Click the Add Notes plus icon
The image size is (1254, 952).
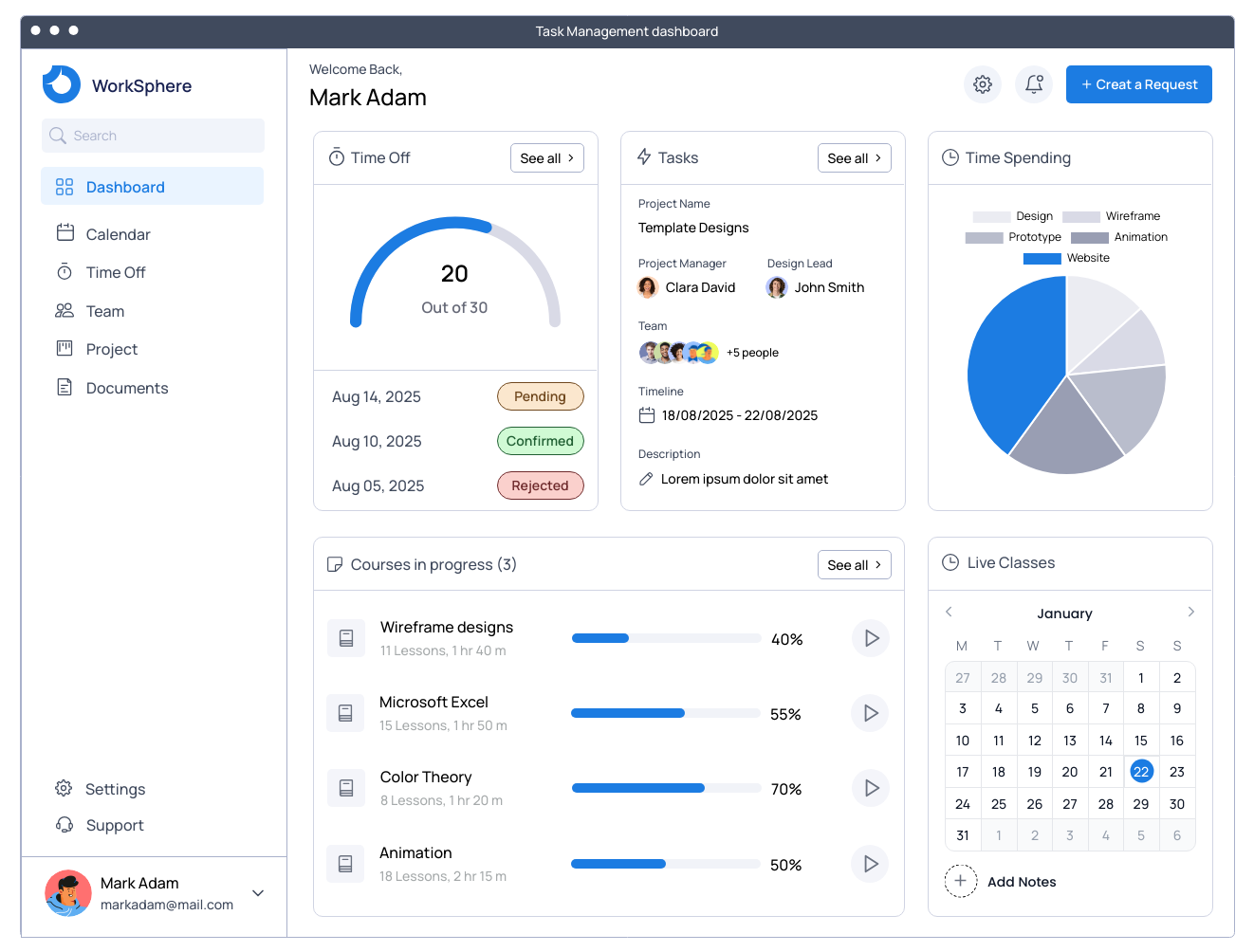960,881
